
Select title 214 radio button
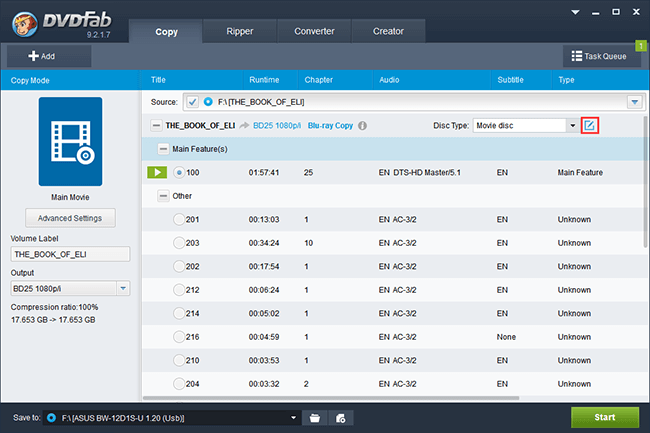(x=179, y=313)
